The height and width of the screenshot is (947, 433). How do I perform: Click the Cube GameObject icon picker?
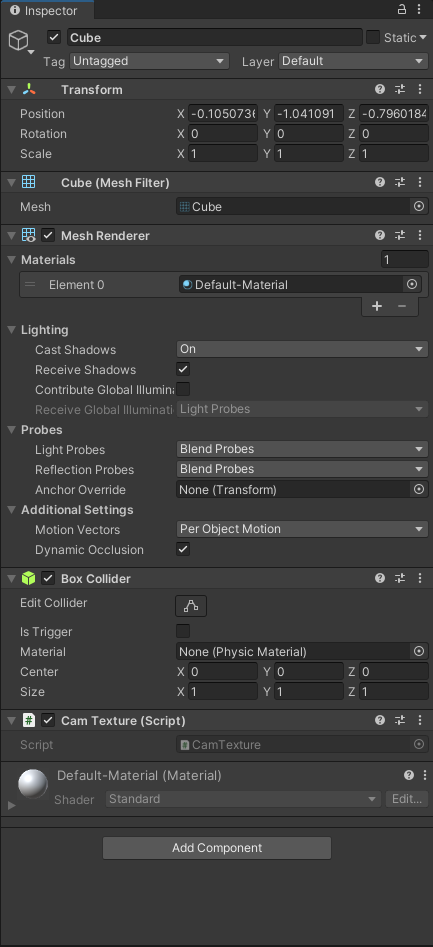tap(21, 41)
